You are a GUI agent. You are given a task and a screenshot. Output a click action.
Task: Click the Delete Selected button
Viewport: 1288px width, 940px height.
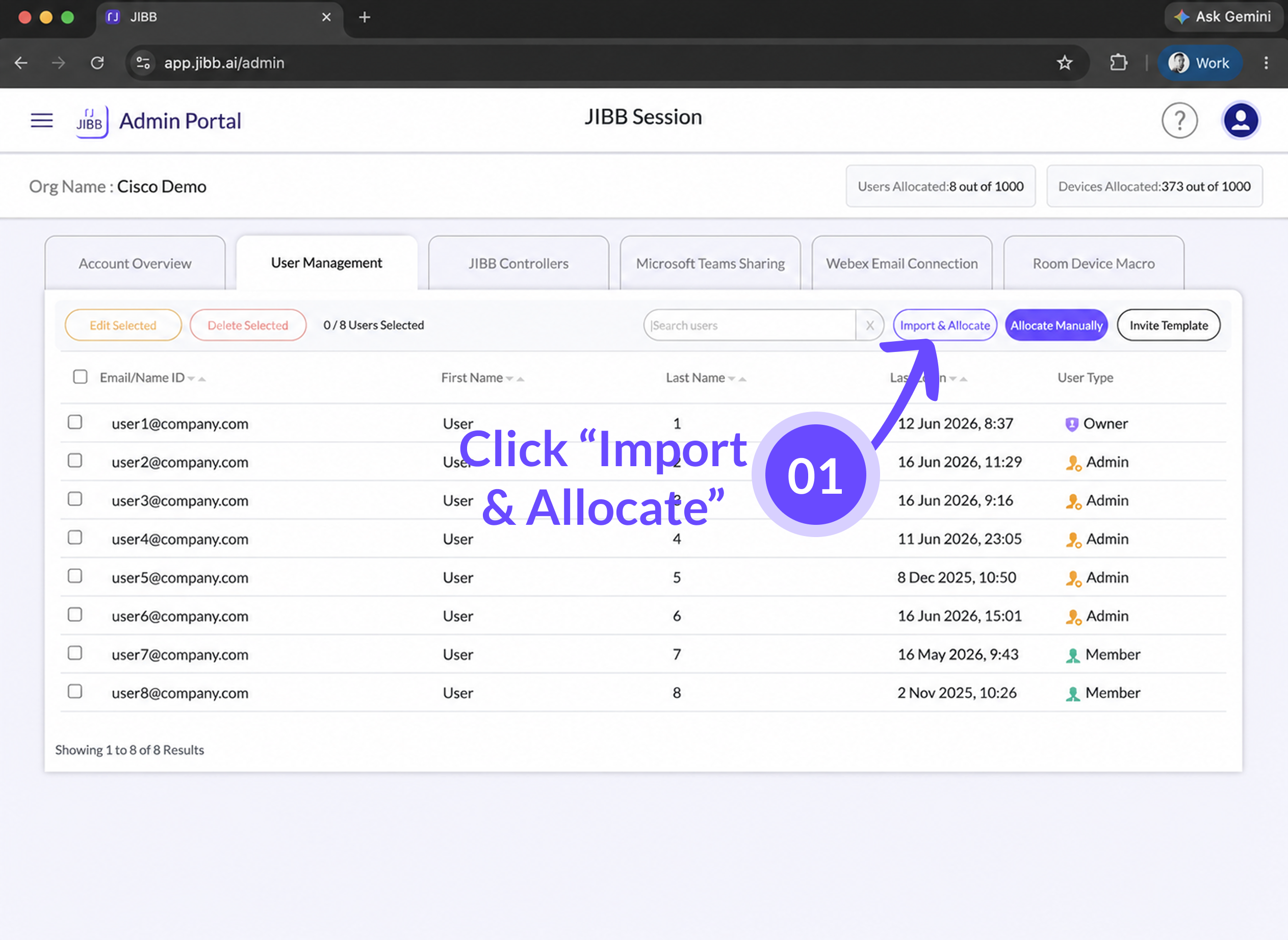(248, 325)
